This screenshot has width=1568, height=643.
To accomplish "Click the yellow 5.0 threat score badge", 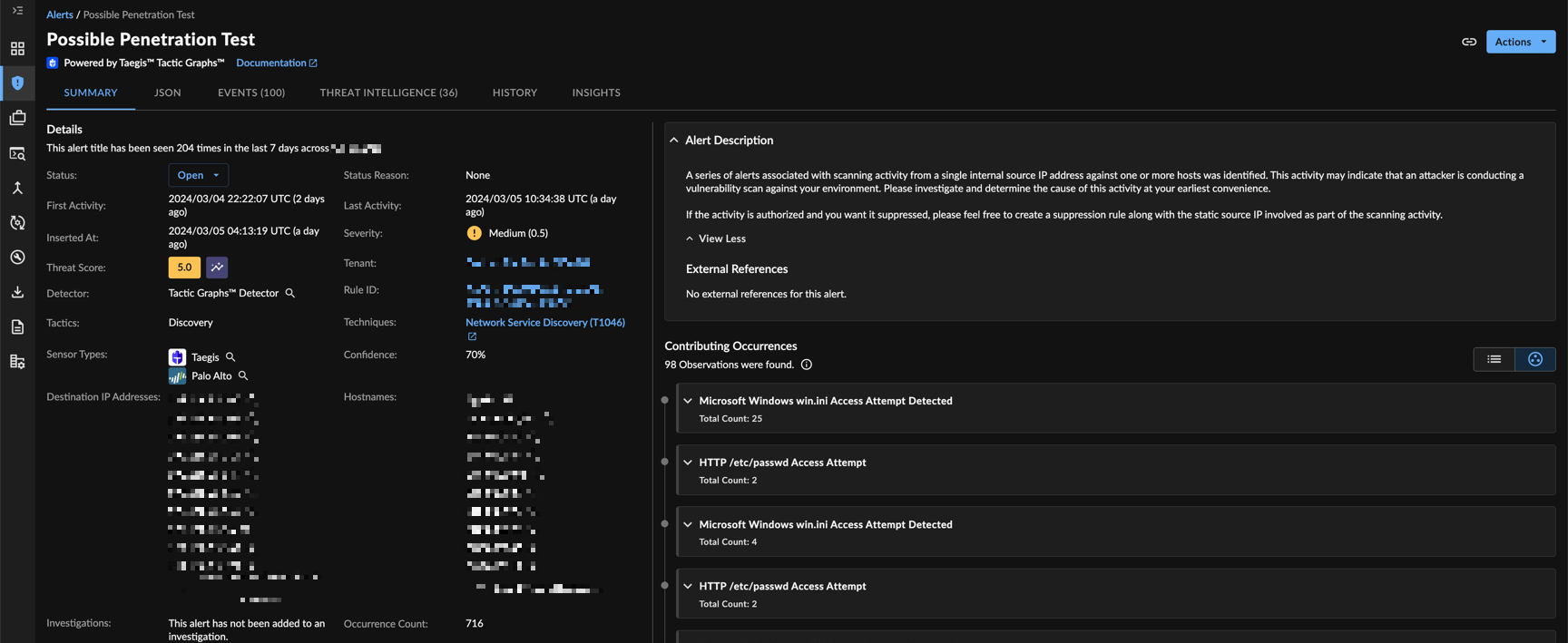I will tap(184, 268).
